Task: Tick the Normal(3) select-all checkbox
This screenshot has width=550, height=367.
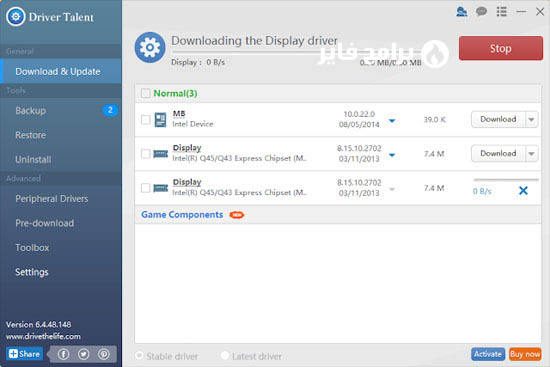Action: pos(145,93)
